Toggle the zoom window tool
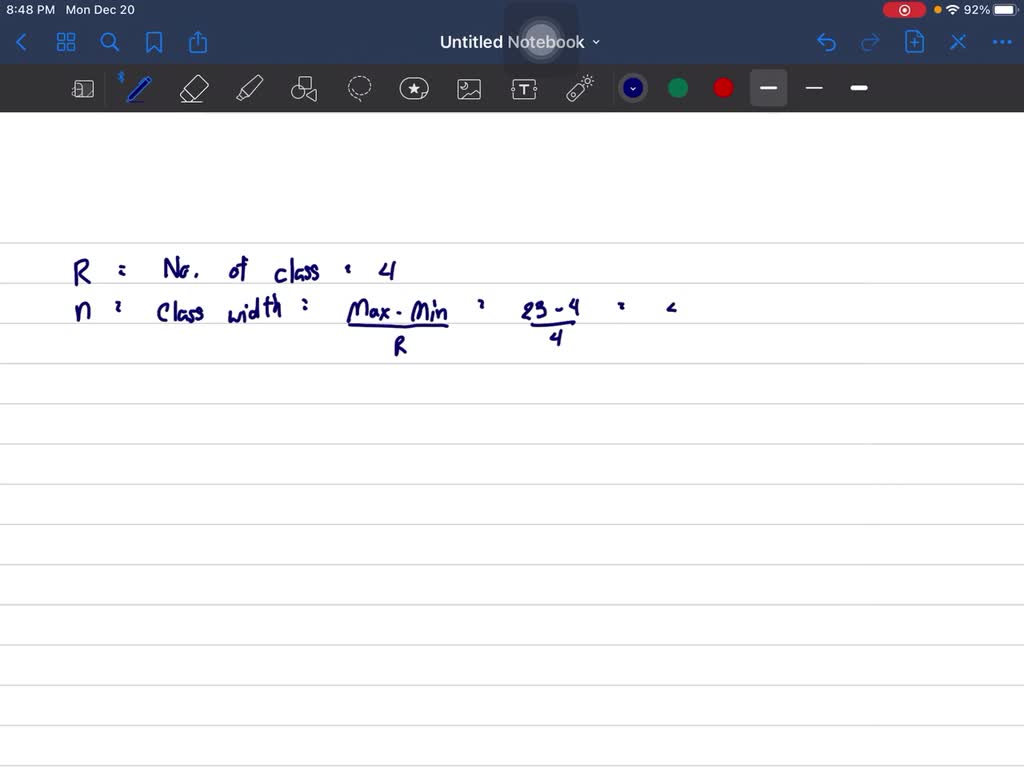Image resolution: width=1024 pixels, height=768 pixels. click(x=83, y=88)
